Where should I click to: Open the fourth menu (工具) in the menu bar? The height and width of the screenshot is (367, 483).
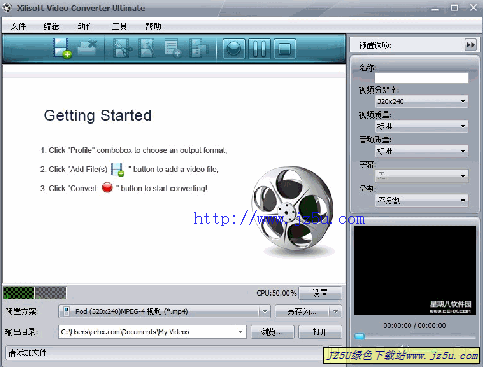tap(119, 26)
